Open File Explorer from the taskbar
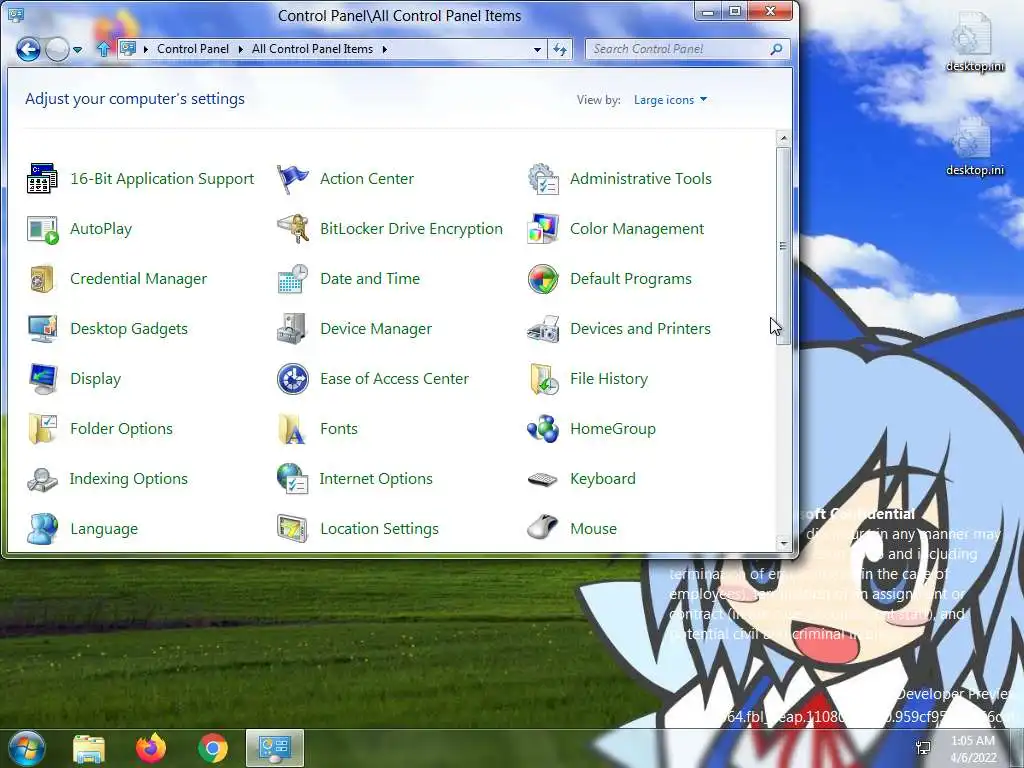The width and height of the screenshot is (1024, 768). click(x=89, y=748)
